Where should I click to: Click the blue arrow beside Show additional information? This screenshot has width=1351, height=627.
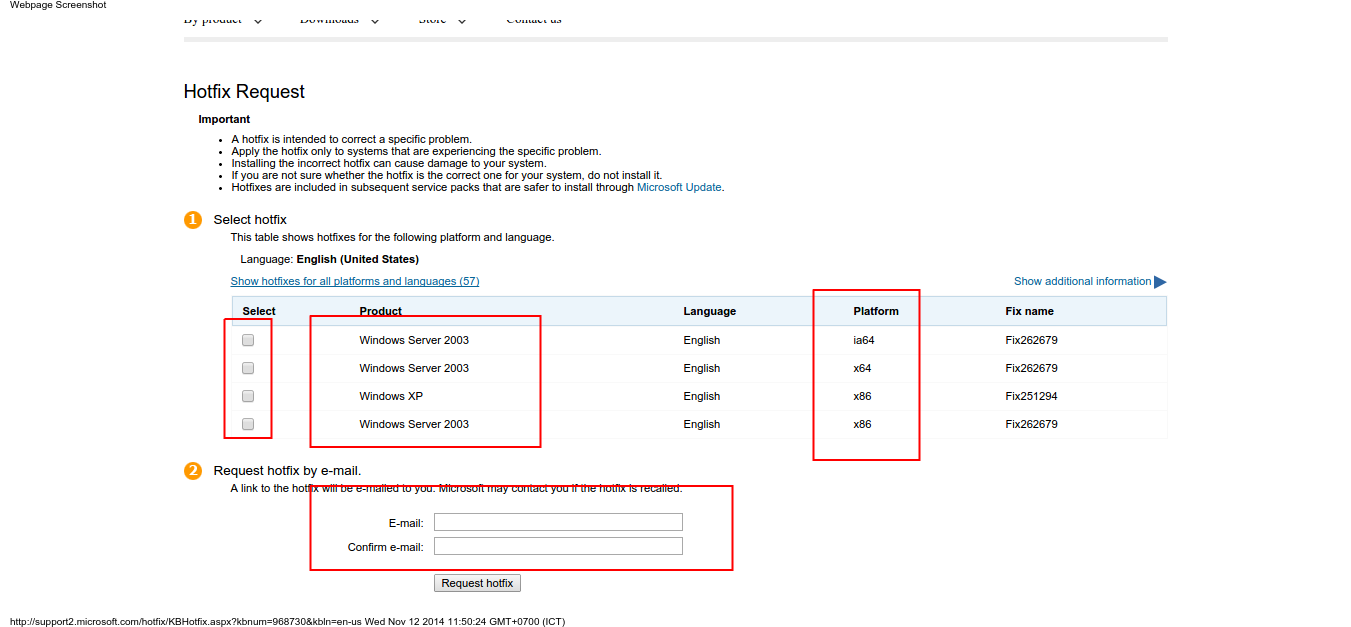click(1160, 282)
